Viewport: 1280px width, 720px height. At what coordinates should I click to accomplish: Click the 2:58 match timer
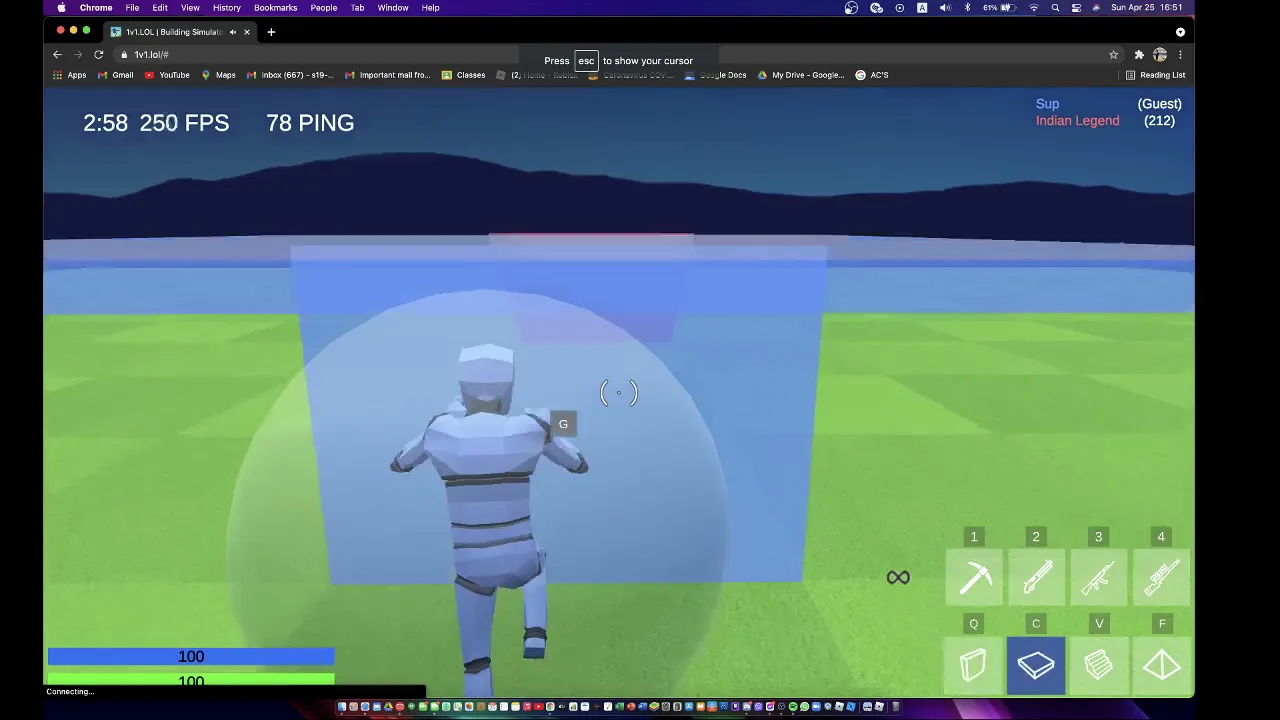tap(105, 123)
